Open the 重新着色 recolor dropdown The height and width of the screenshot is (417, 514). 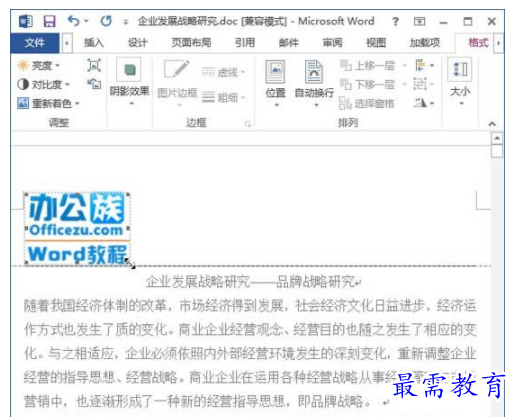pyautogui.click(x=49, y=103)
